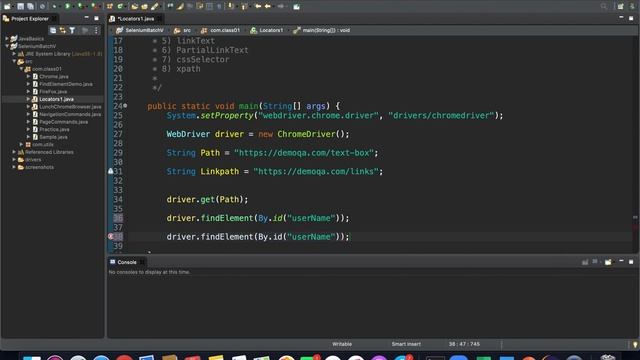Screen dimensions: 640x360
Task: Run the program with the green Run button
Action: tap(68, 6)
